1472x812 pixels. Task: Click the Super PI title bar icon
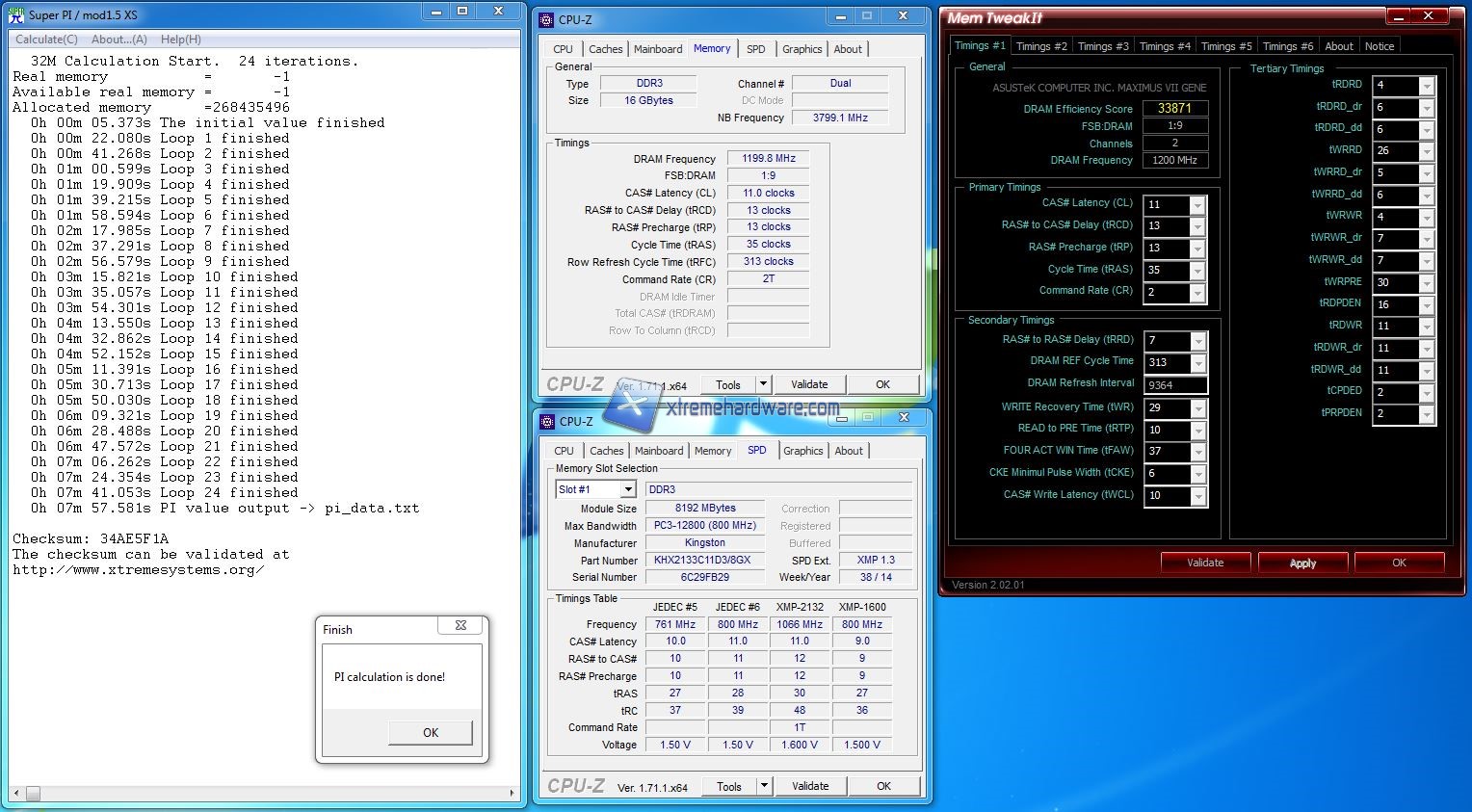(x=15, y=14)
